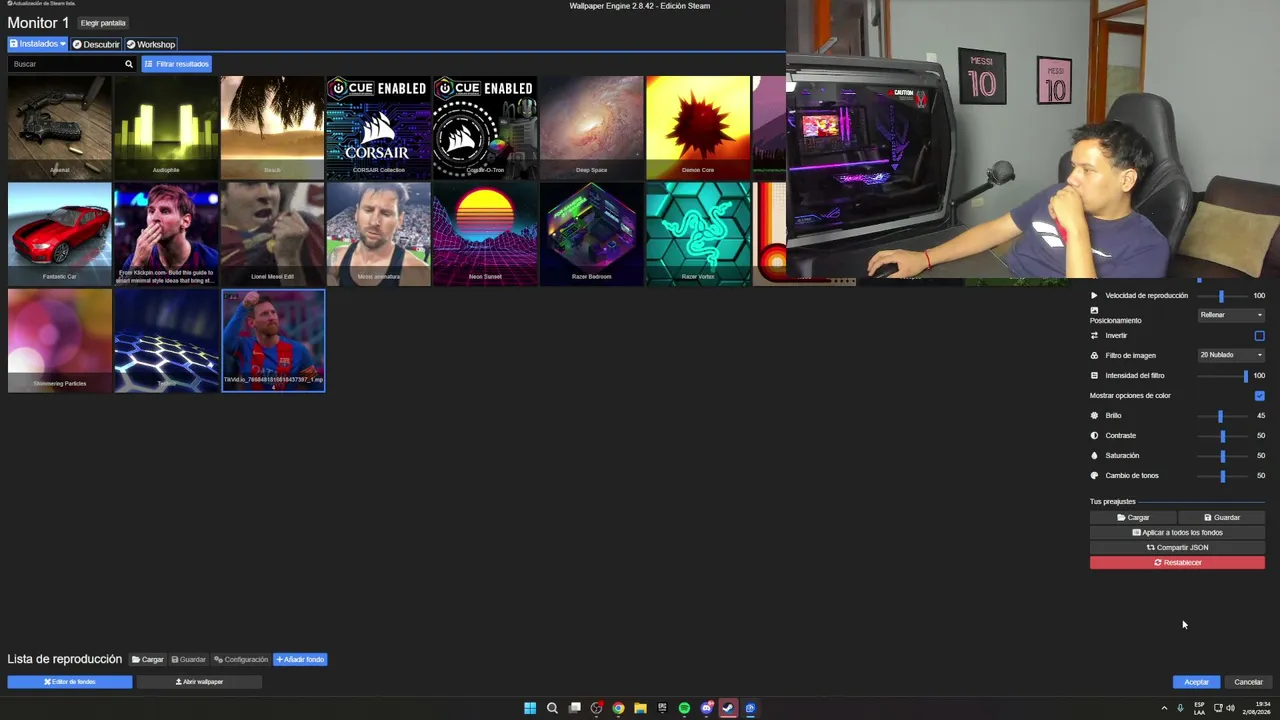Open Steam from the taskbar
The height and width of the screenshot is (720, 1280).
pyautogui.click(x=728, y=708)
